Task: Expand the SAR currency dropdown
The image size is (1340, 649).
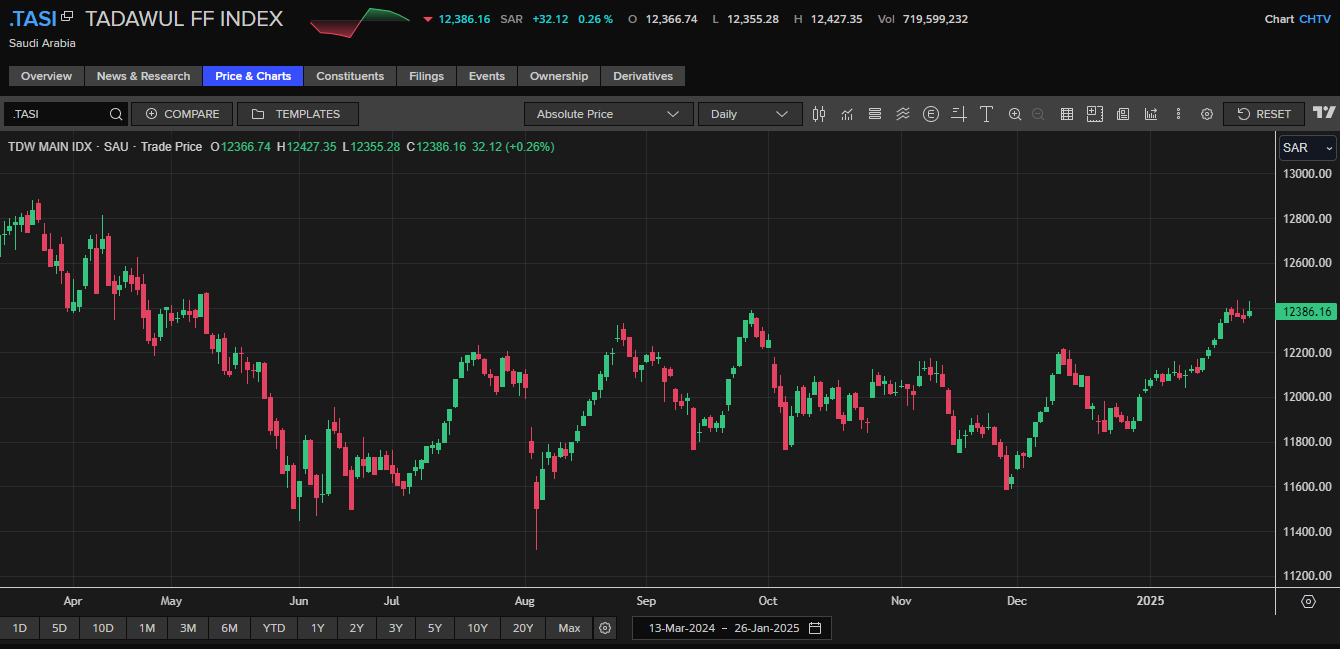Action: 1307,148
